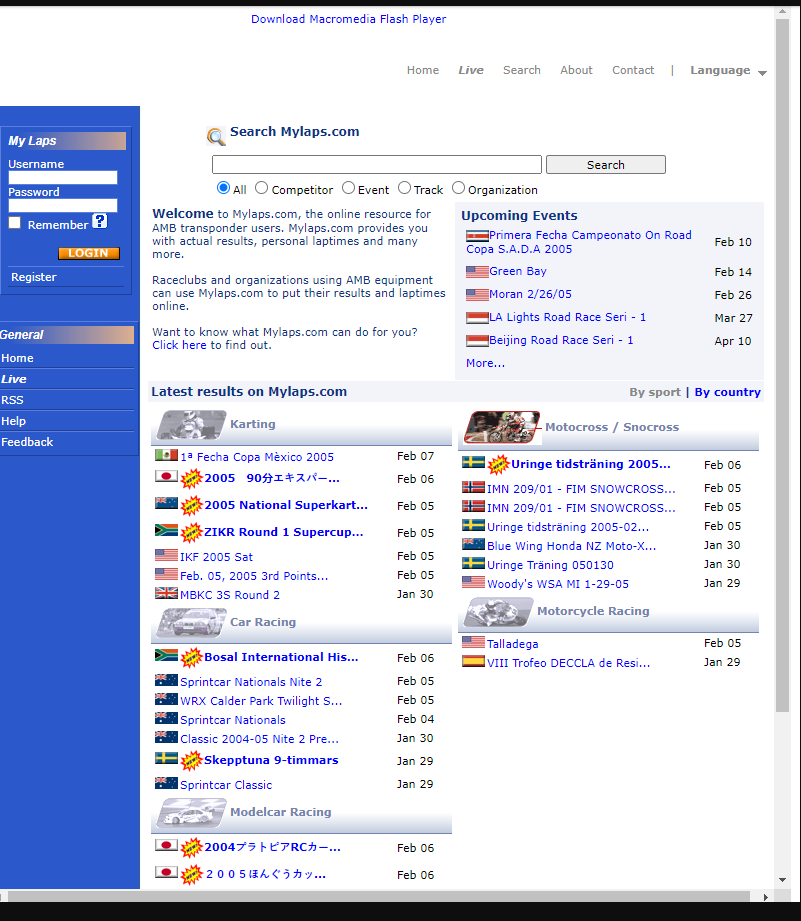
Task: Go to RSS in the General sidebar
Action: click(13, 400)
